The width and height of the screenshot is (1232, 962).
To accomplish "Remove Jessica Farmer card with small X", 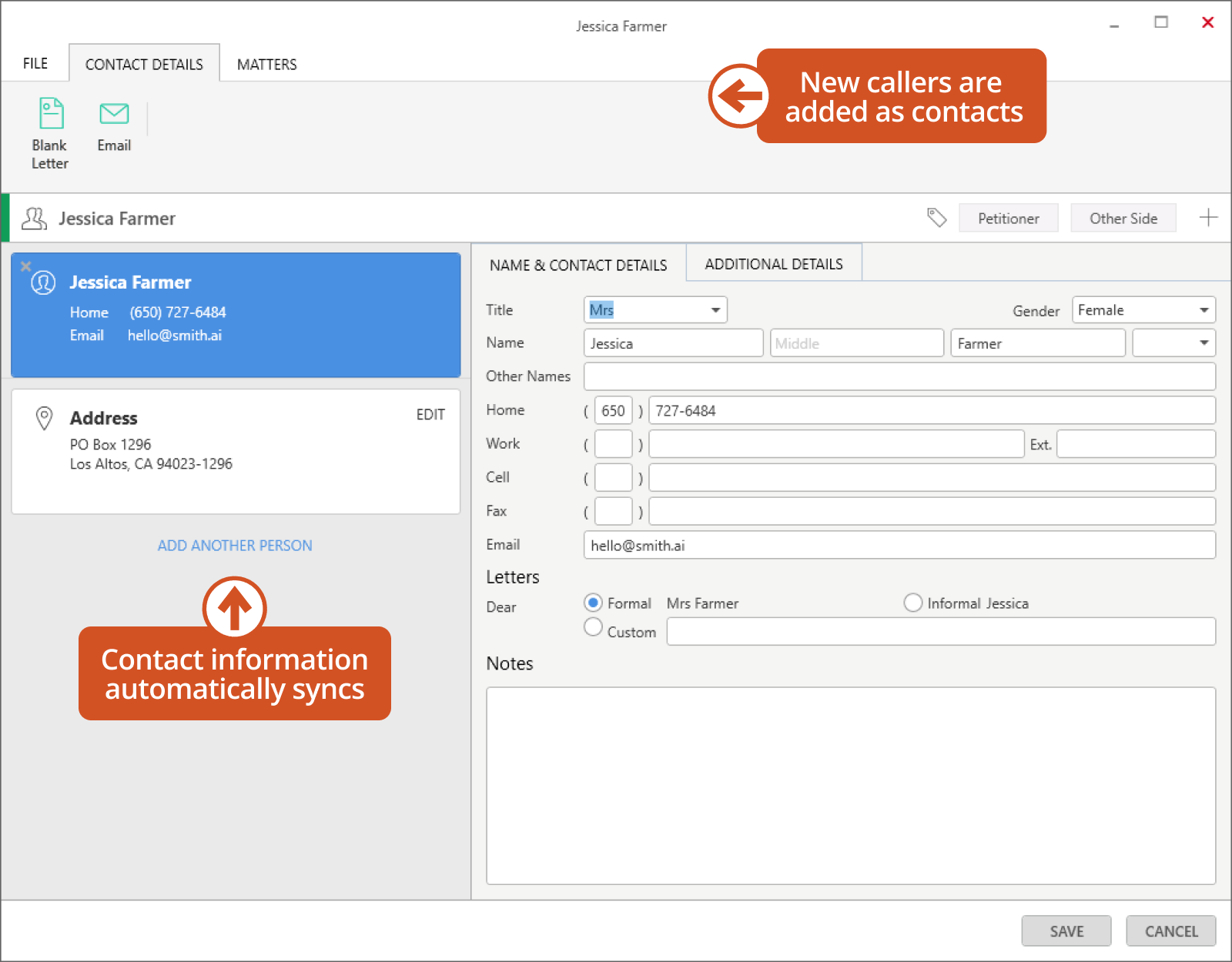I will click(25, 266).
